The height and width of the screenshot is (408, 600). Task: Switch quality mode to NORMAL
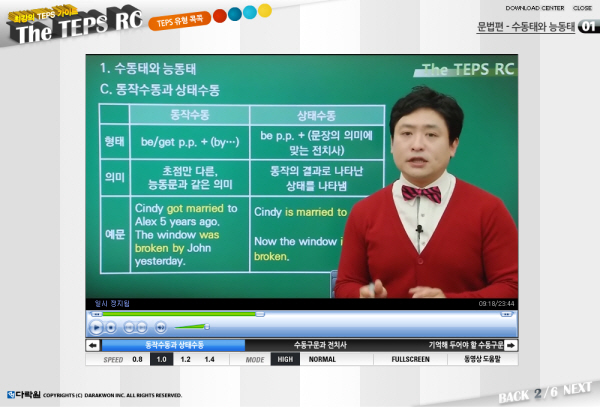point(322,359)
